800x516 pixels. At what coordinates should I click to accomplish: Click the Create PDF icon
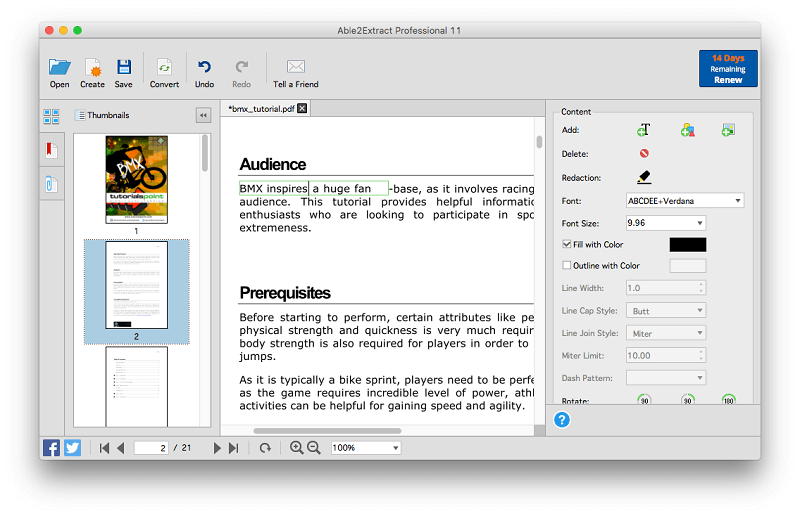92,67
